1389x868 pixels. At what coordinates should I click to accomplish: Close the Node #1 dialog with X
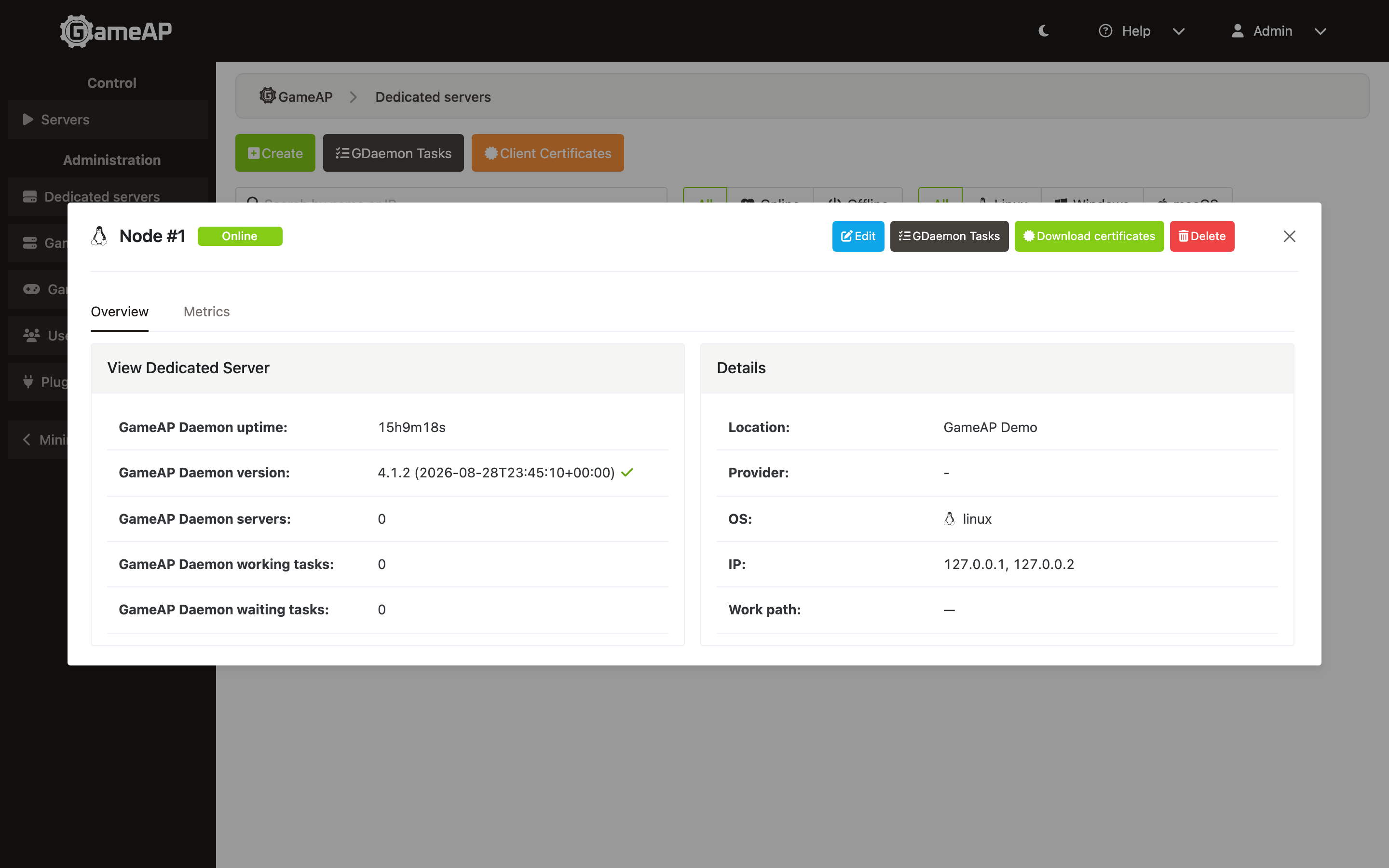[x=1289, y=236]
